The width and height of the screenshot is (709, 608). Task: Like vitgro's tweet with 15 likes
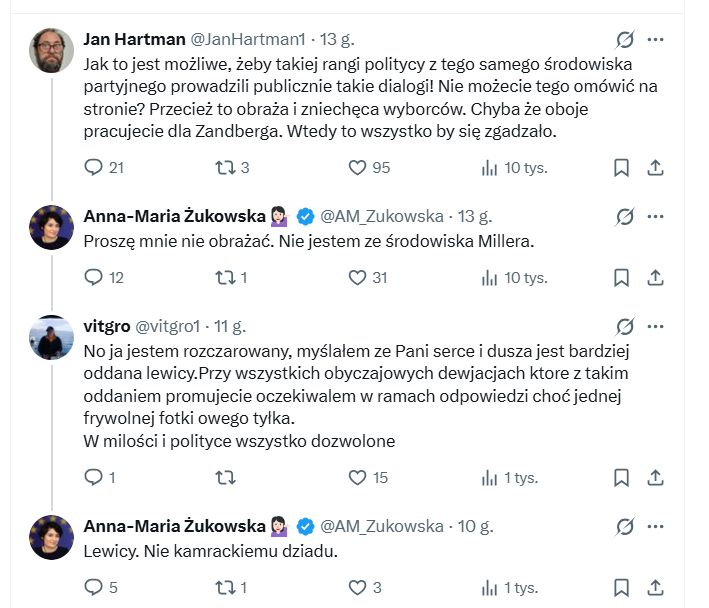coord(357,478)
